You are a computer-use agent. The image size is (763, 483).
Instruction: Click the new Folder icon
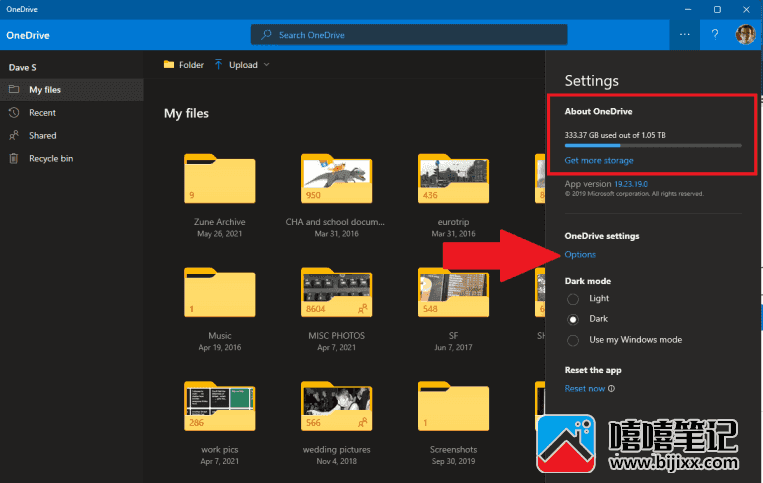click(169, 65)
